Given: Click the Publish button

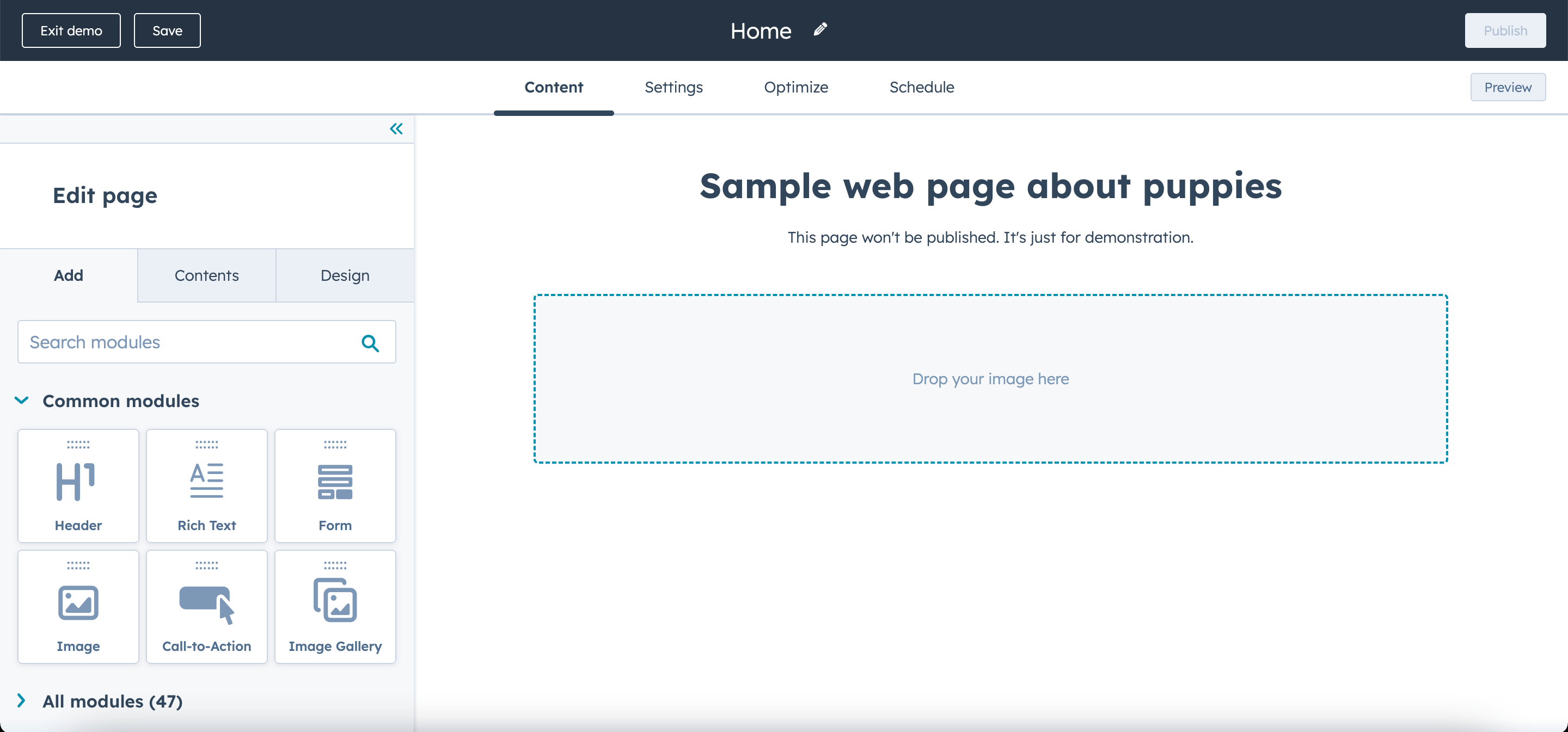Looking at the screenshot, I should pos(1505,30).
